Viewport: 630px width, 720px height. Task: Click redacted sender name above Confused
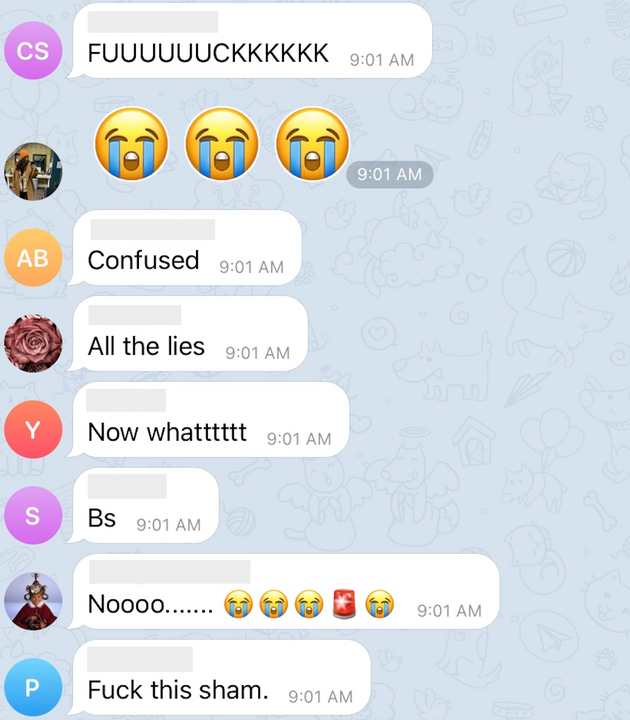tap(152, 230)
